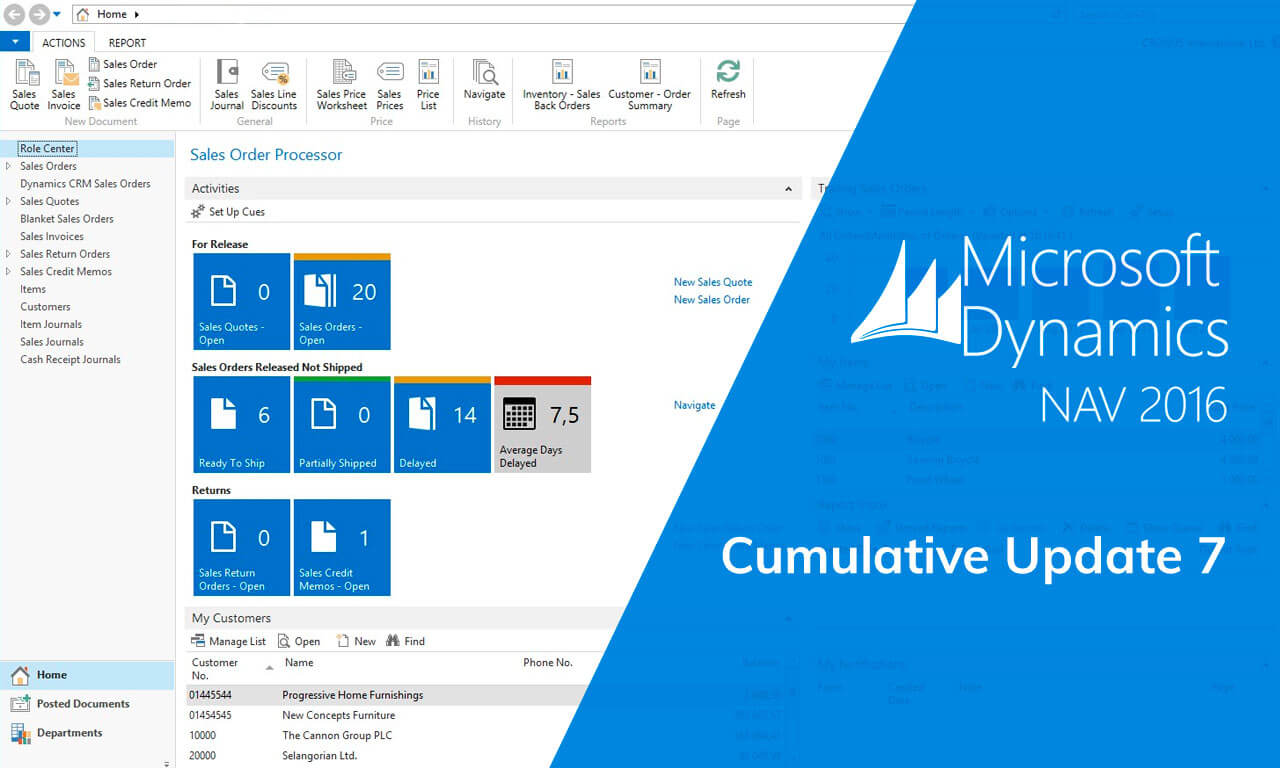
Task: Click the New Sales Order link
Action: (711, 299)
